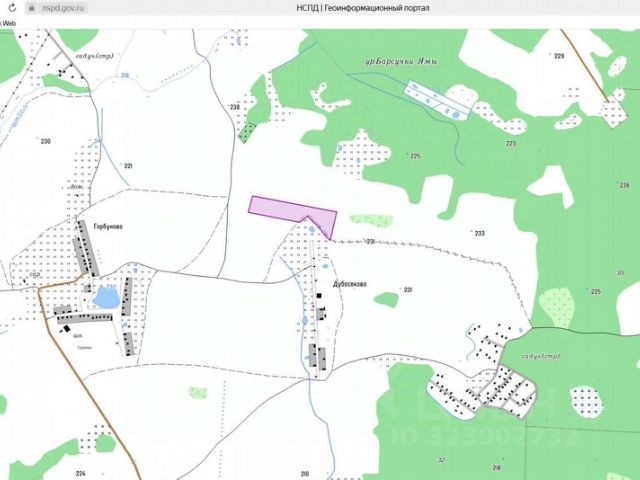Select the page title 'НСПД | Геоинформационный портал'
The image size is (640, 480).
363,8
